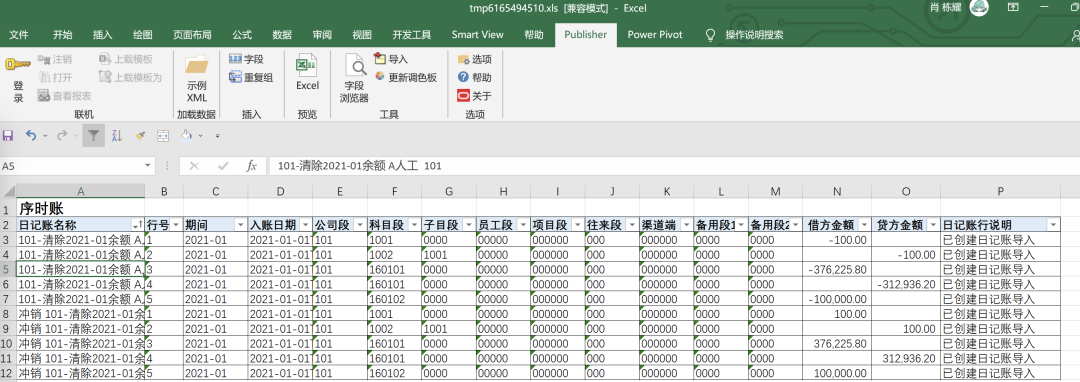
Task: Click the 示例 XML folder icon
Action: [x=196, y=65]
